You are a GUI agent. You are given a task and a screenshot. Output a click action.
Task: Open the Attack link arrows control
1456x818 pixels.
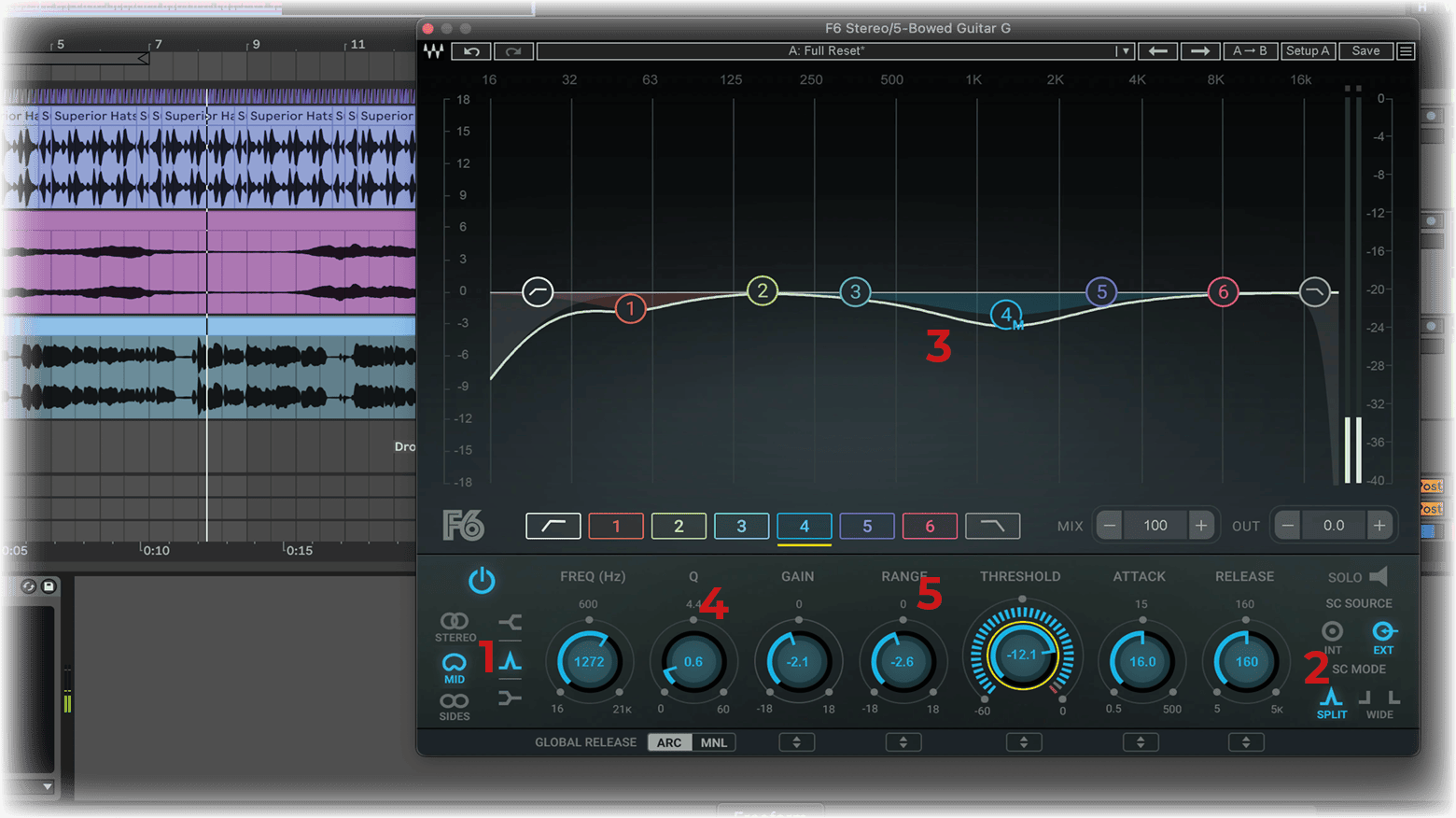click(1141, 742)
